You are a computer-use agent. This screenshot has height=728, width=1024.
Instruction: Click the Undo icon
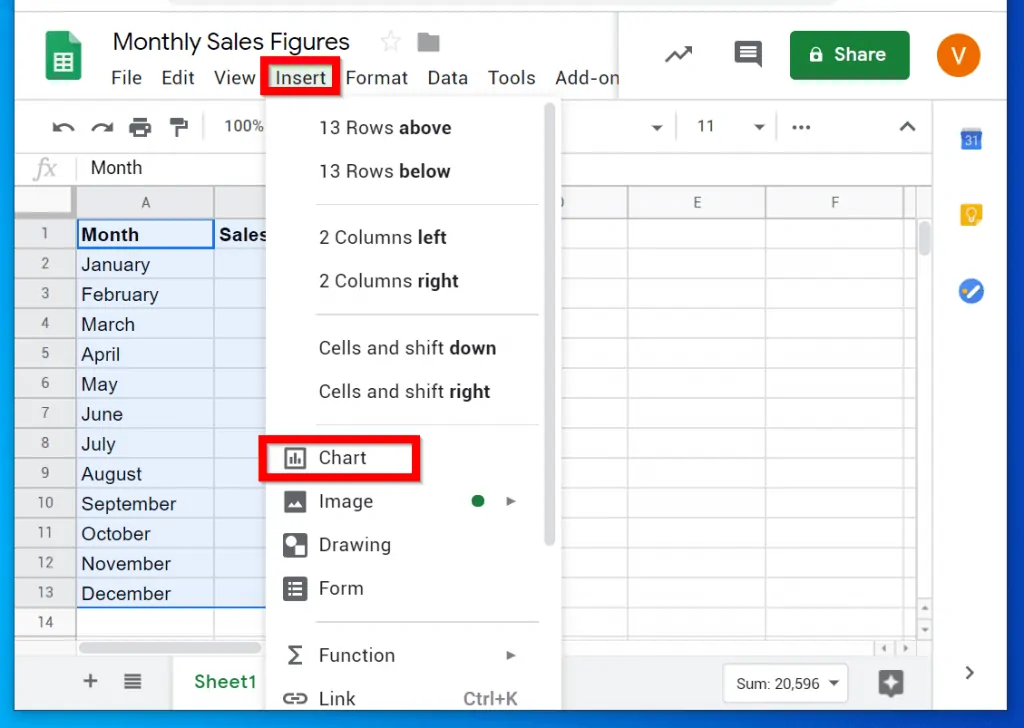(62, 127)
